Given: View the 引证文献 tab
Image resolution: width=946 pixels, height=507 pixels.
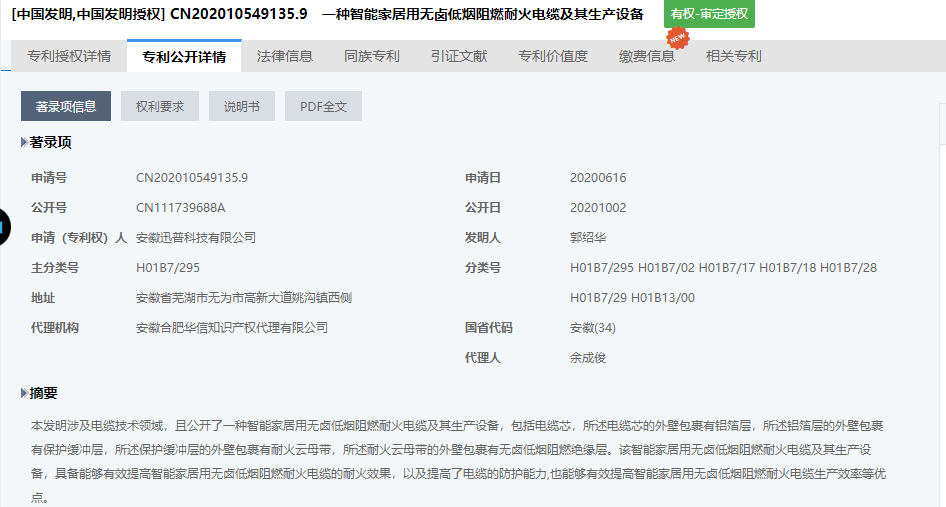Looking at the screenshot, I should click(x=459, y=56).
